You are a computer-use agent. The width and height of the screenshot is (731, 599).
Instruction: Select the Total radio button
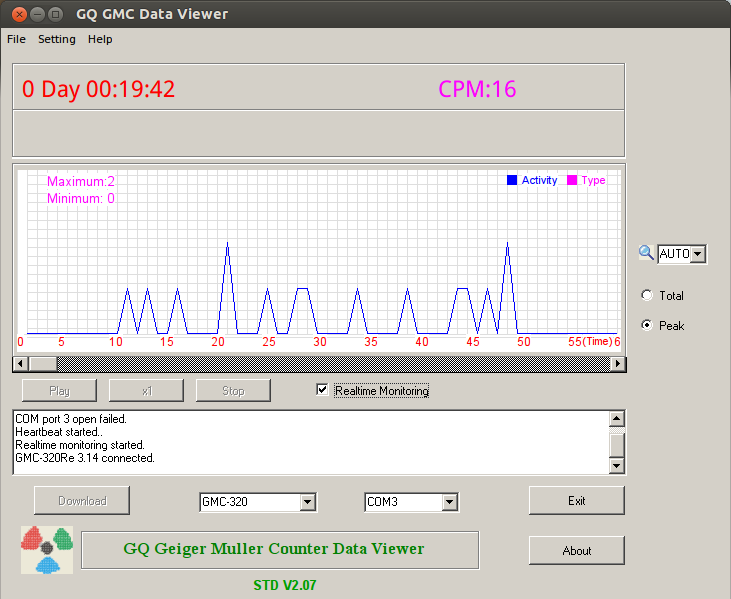[647, 295]
